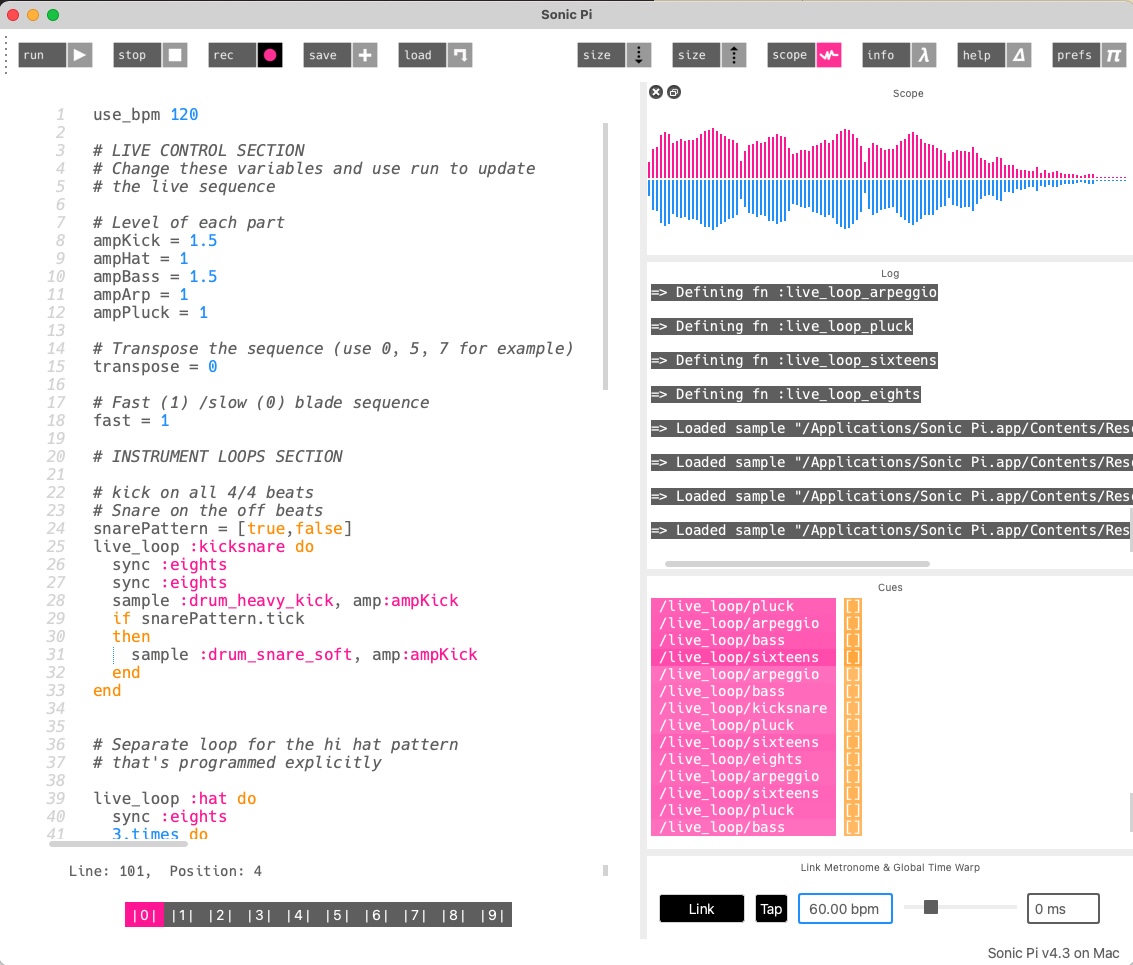Click the help delta icon
This screenshot has height=965, width=1133.
[1019, 55]
